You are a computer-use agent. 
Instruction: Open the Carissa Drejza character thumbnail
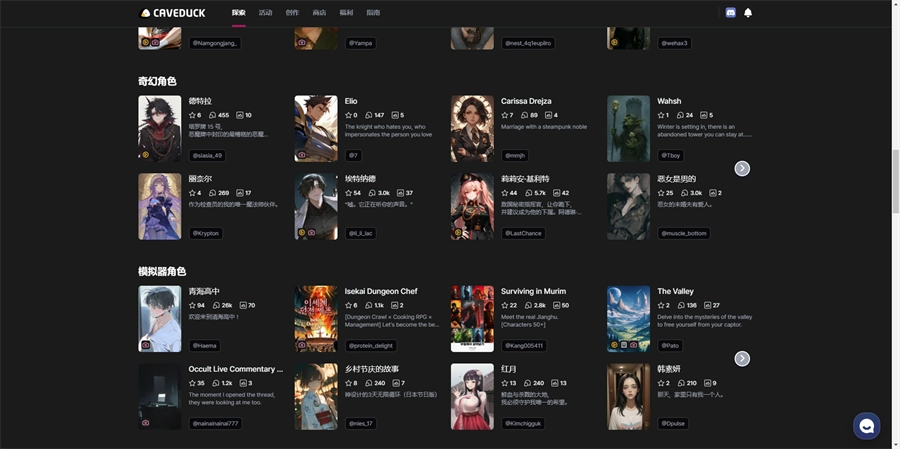(x=472, y=129)
